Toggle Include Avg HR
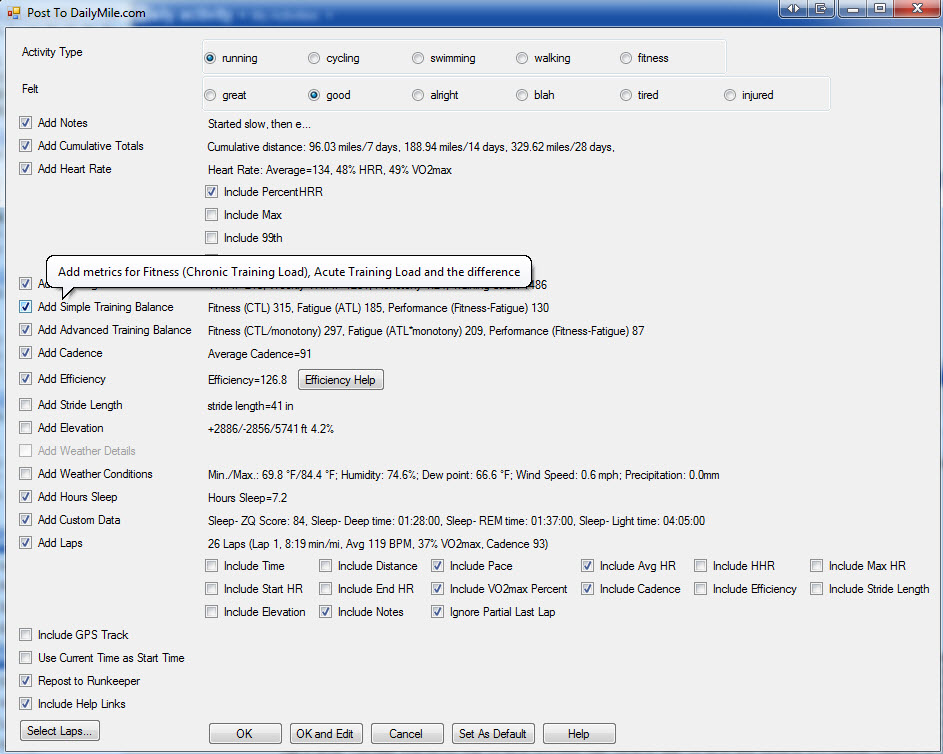943x754 pixels. [588, 566]
